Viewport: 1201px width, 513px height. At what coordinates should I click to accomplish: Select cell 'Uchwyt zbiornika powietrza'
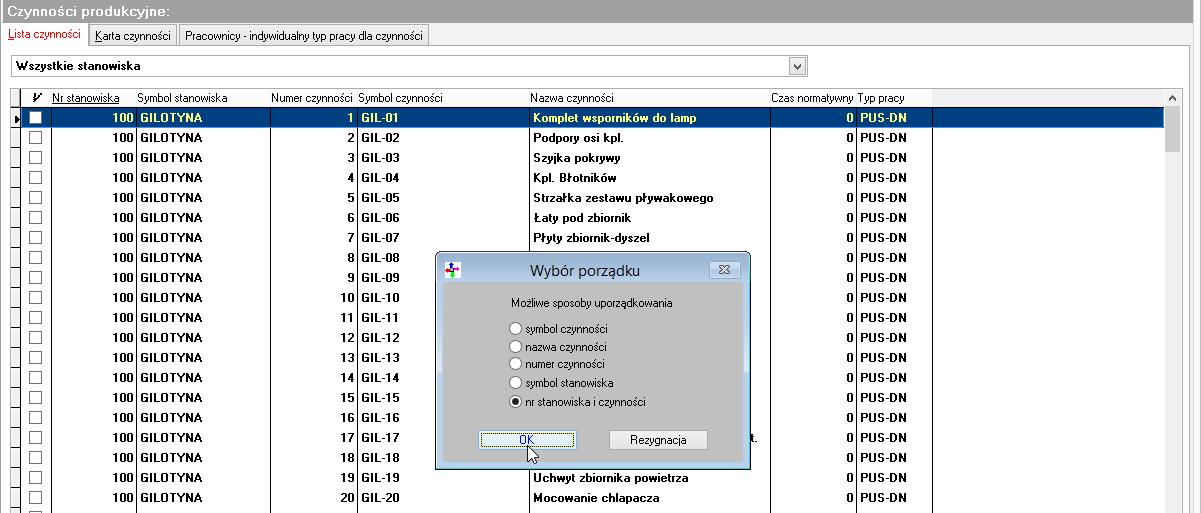(649, 477)
